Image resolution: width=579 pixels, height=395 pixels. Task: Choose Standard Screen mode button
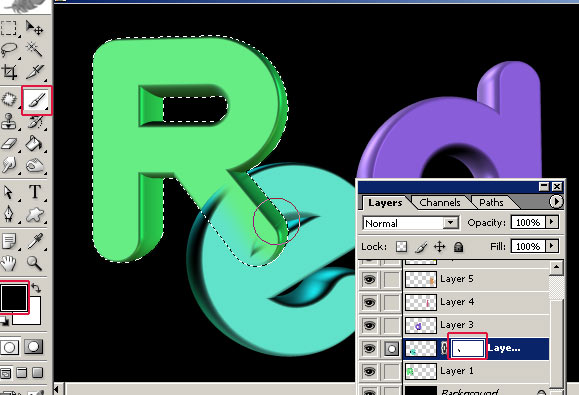6,373
